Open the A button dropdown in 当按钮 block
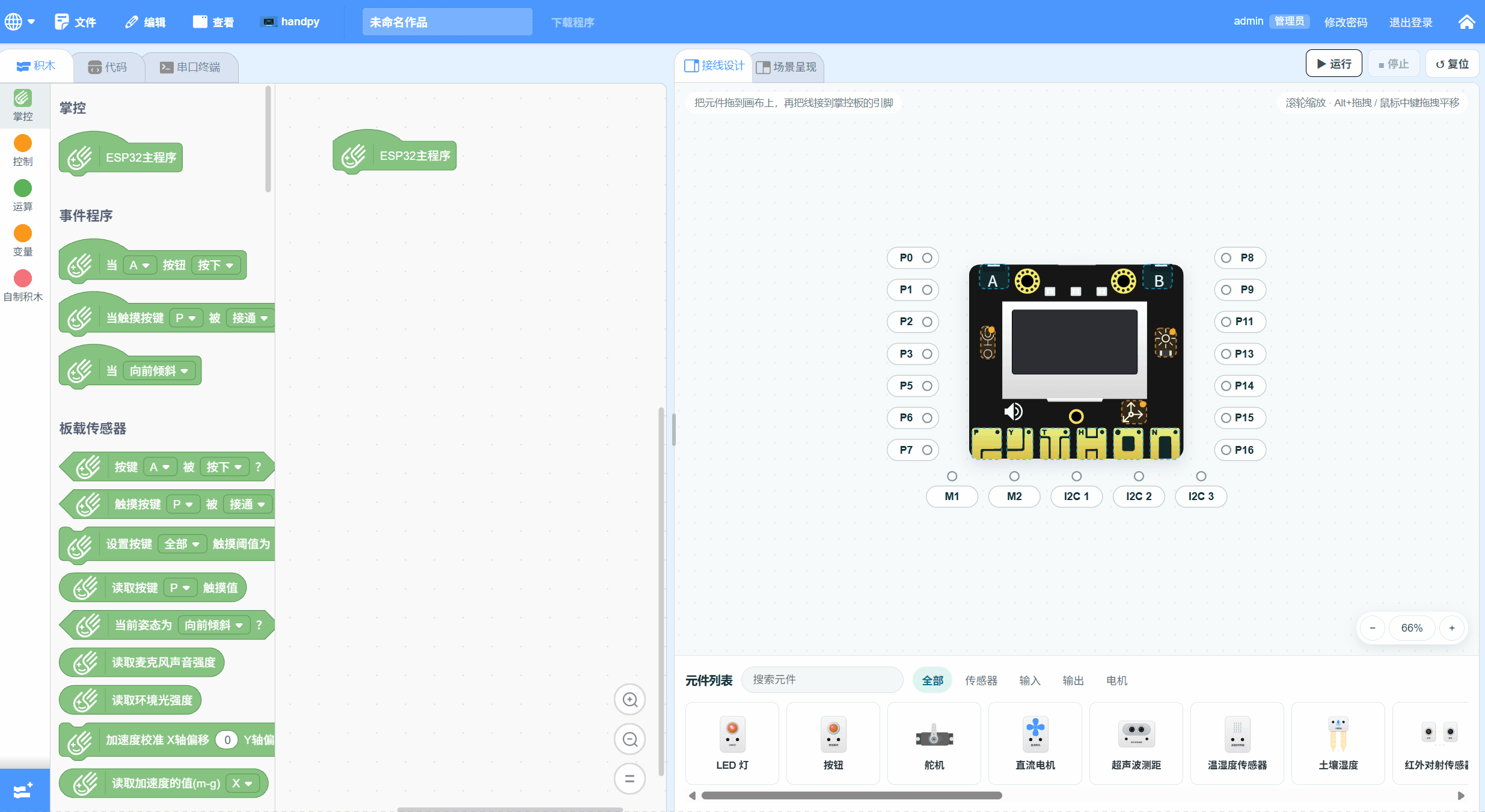This screenshot has width=1485, height=812. click(139, 265)
